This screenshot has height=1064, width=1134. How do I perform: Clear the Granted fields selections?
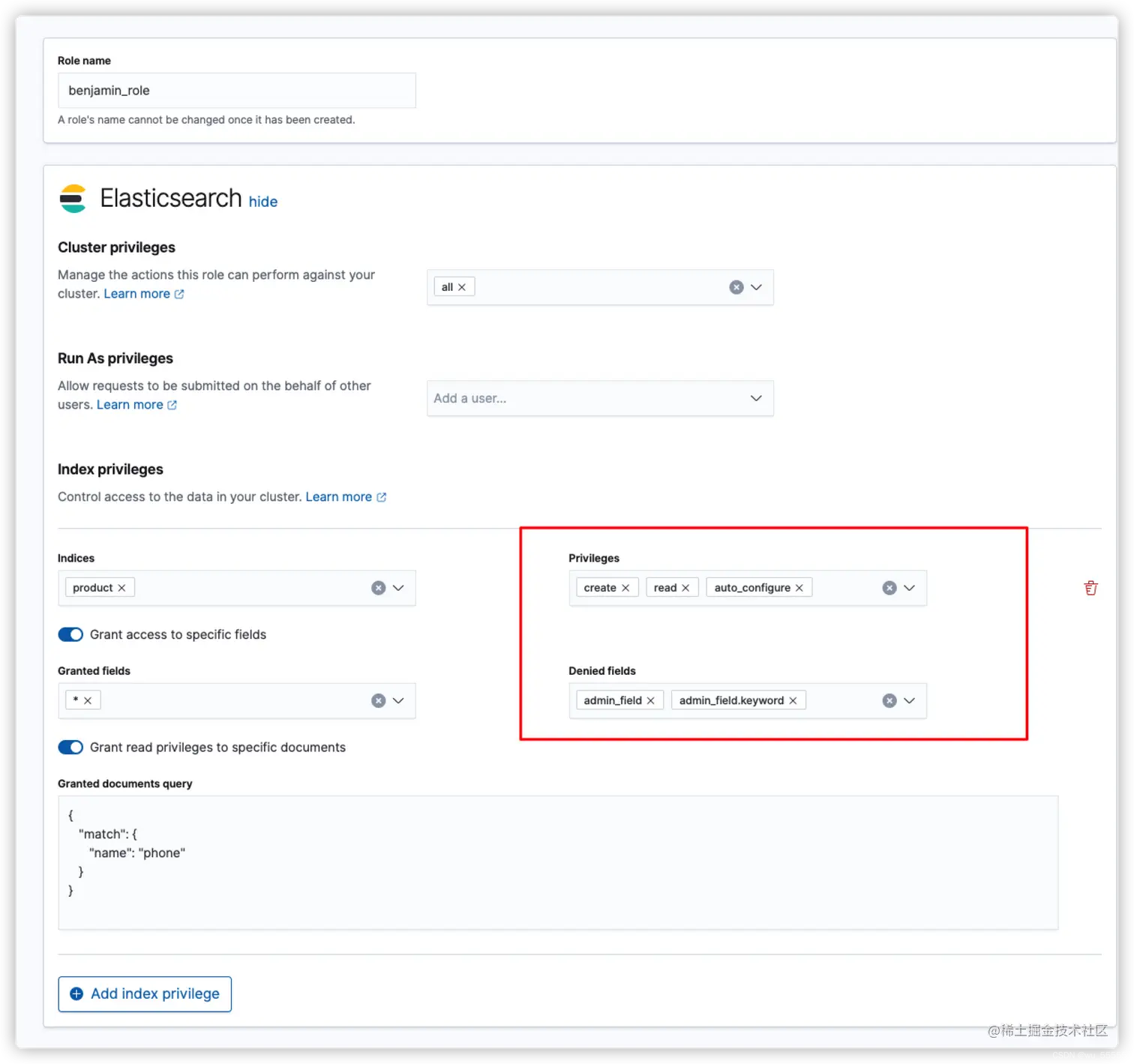coord(379,700)
